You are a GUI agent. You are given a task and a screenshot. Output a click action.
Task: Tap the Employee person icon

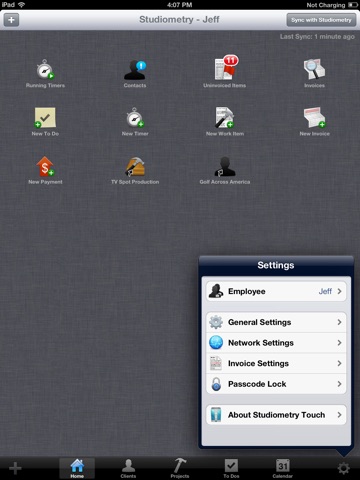[x=216, y=291]
